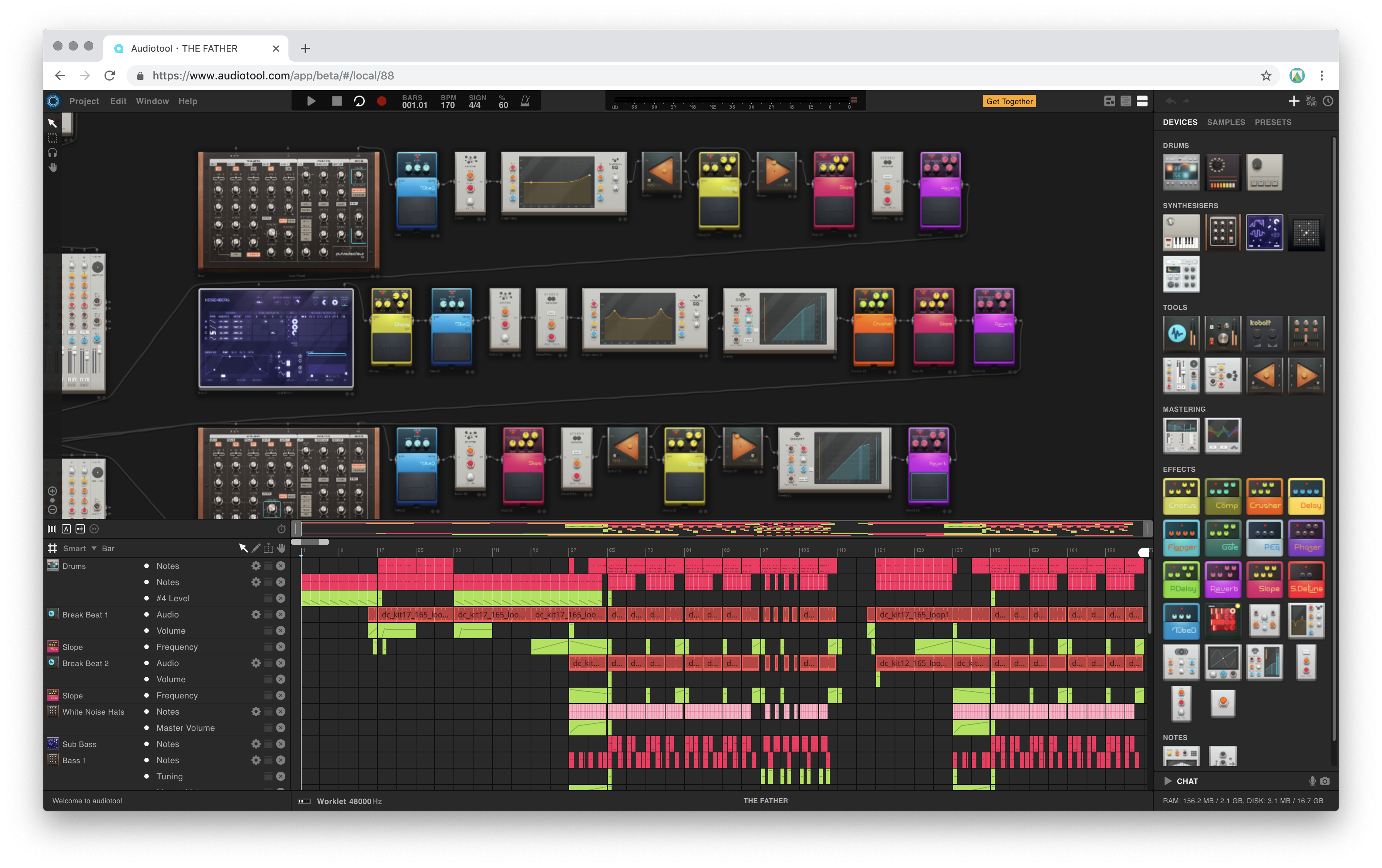Select the Reverb effect pedal in Devices

tap(1222, 579)
